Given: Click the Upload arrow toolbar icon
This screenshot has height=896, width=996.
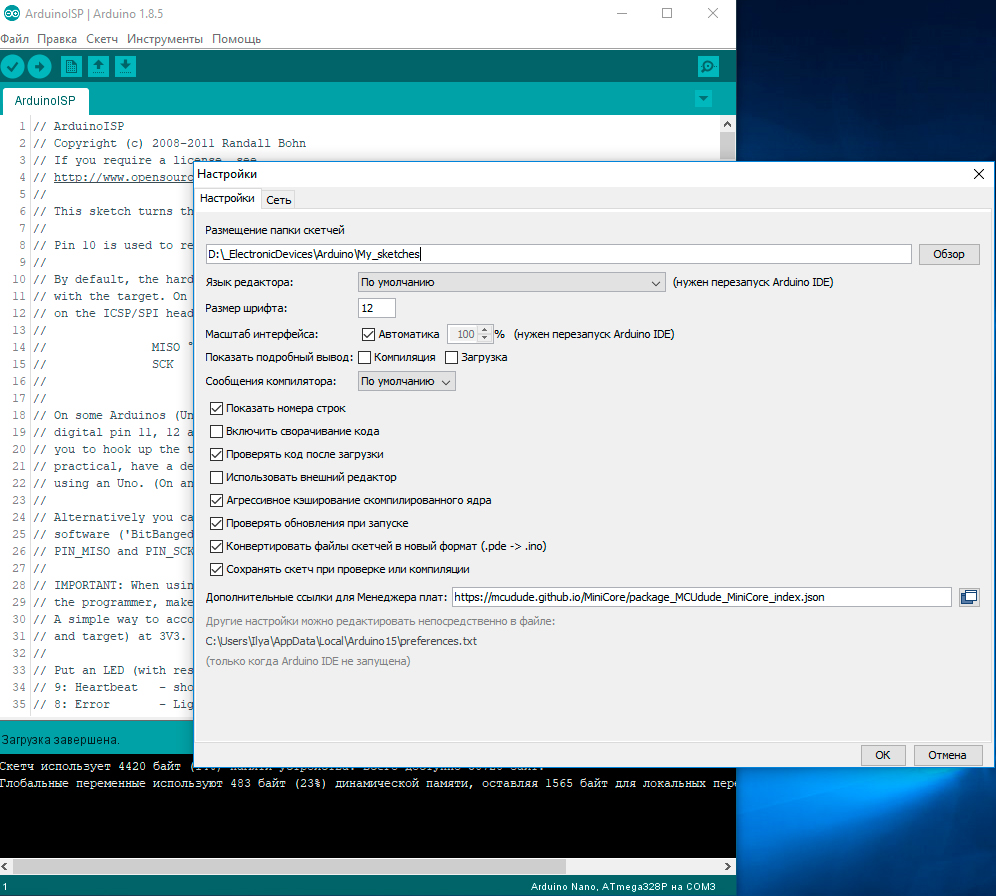Looking at the screenshot, I should pos(39,67).
